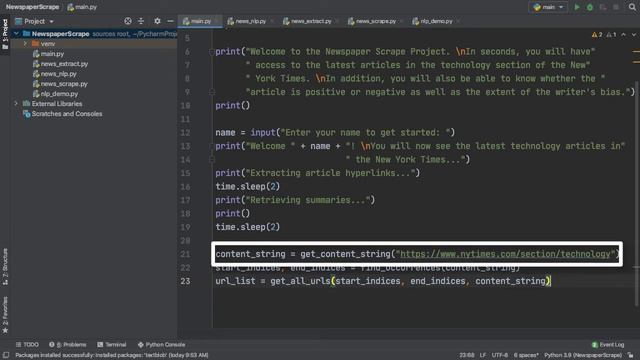Click the NewspaperScrape breadcrumb in the title bar
This screenshot has height=360, width=640.
click(32, 7)
